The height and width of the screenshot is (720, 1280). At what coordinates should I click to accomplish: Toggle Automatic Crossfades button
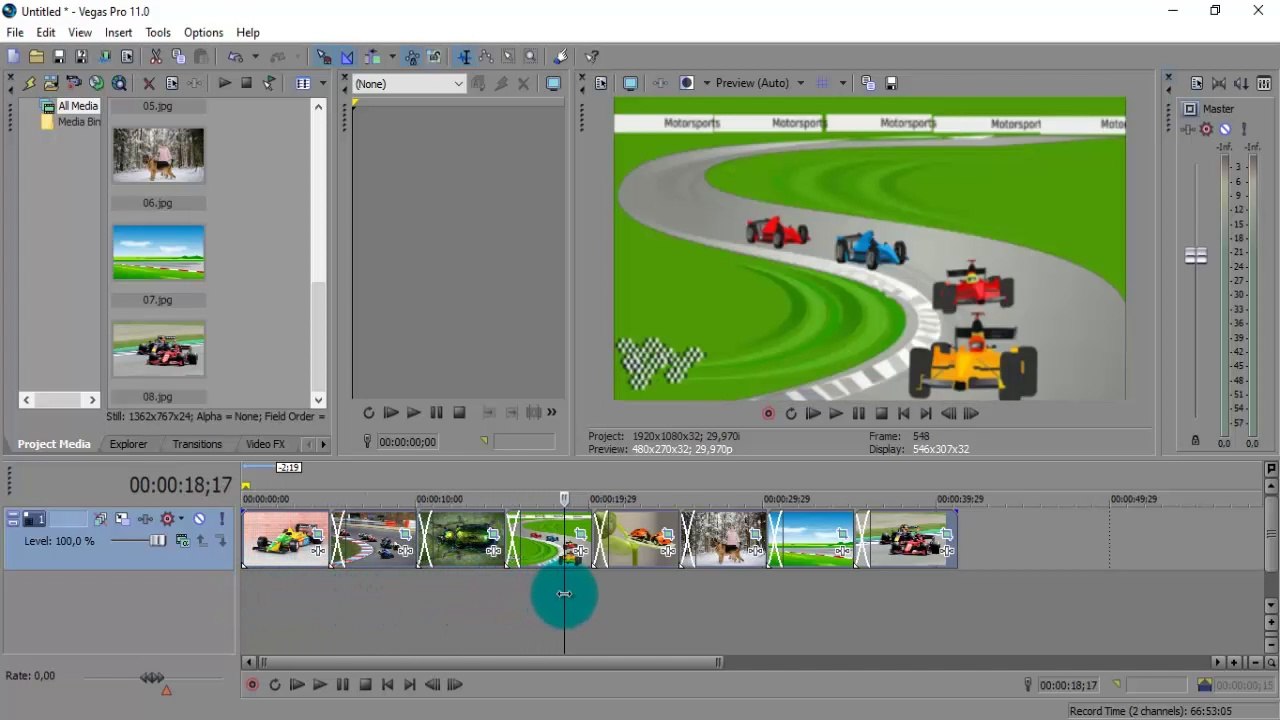point(347,57)
